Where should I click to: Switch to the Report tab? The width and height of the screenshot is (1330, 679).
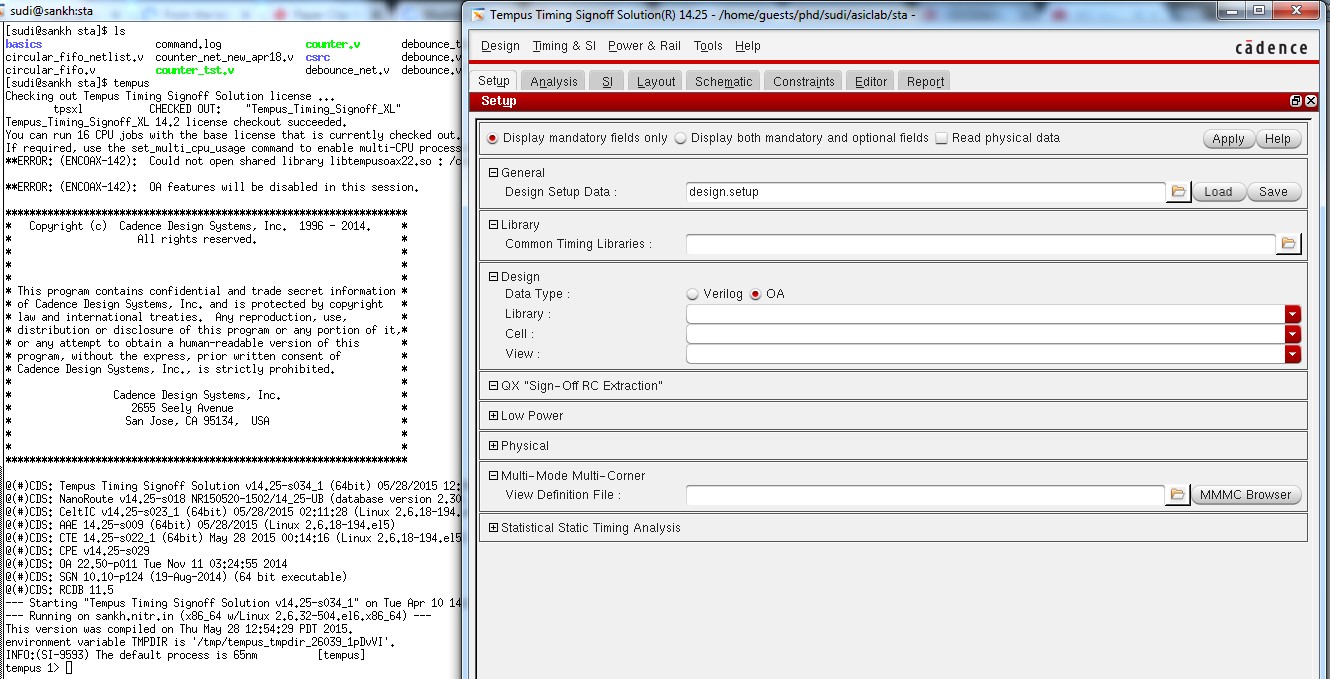point(926,81)
